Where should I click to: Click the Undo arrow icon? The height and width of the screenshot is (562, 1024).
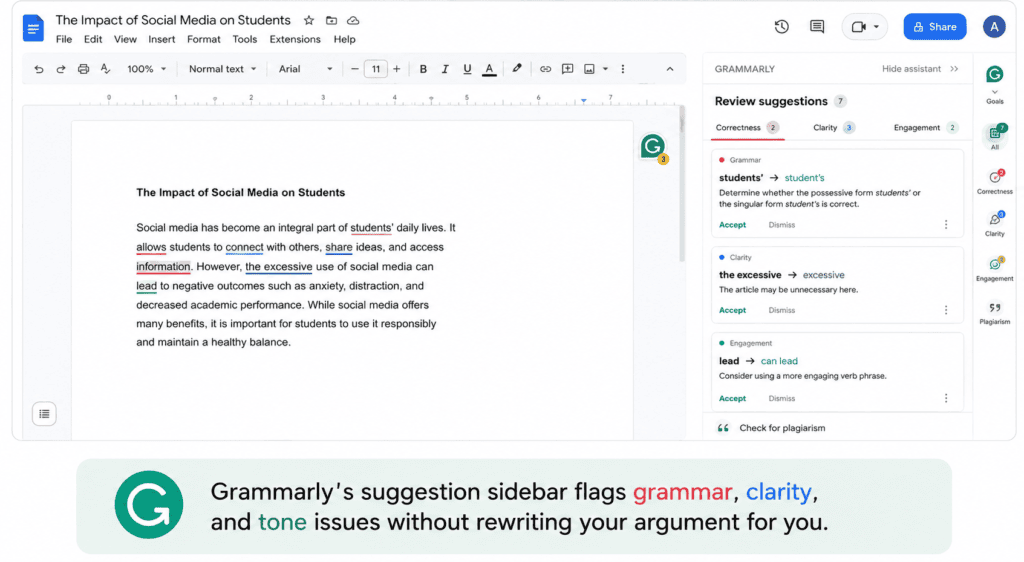point(39,69)
